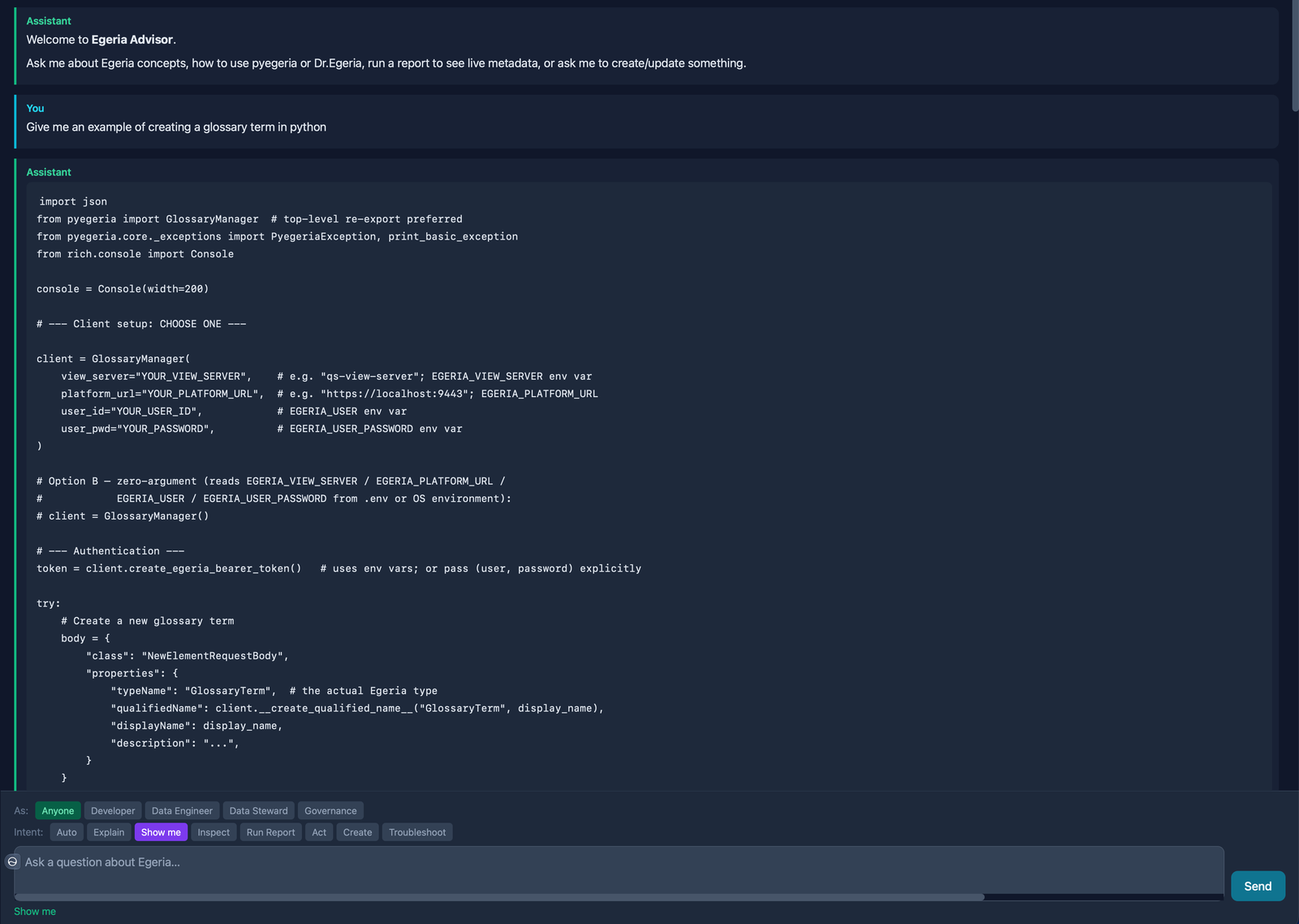Click the "body = {" code line
This screenshot has height=924, width=1299.
point(85,638)
